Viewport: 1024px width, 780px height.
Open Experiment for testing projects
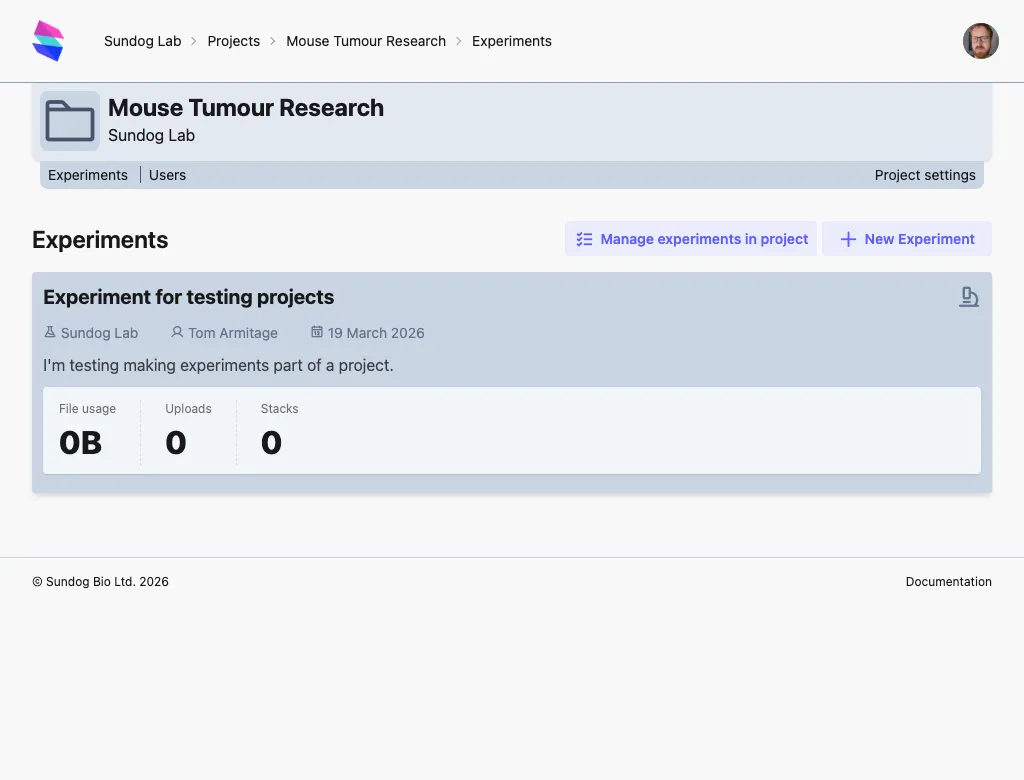coord(188,297)
